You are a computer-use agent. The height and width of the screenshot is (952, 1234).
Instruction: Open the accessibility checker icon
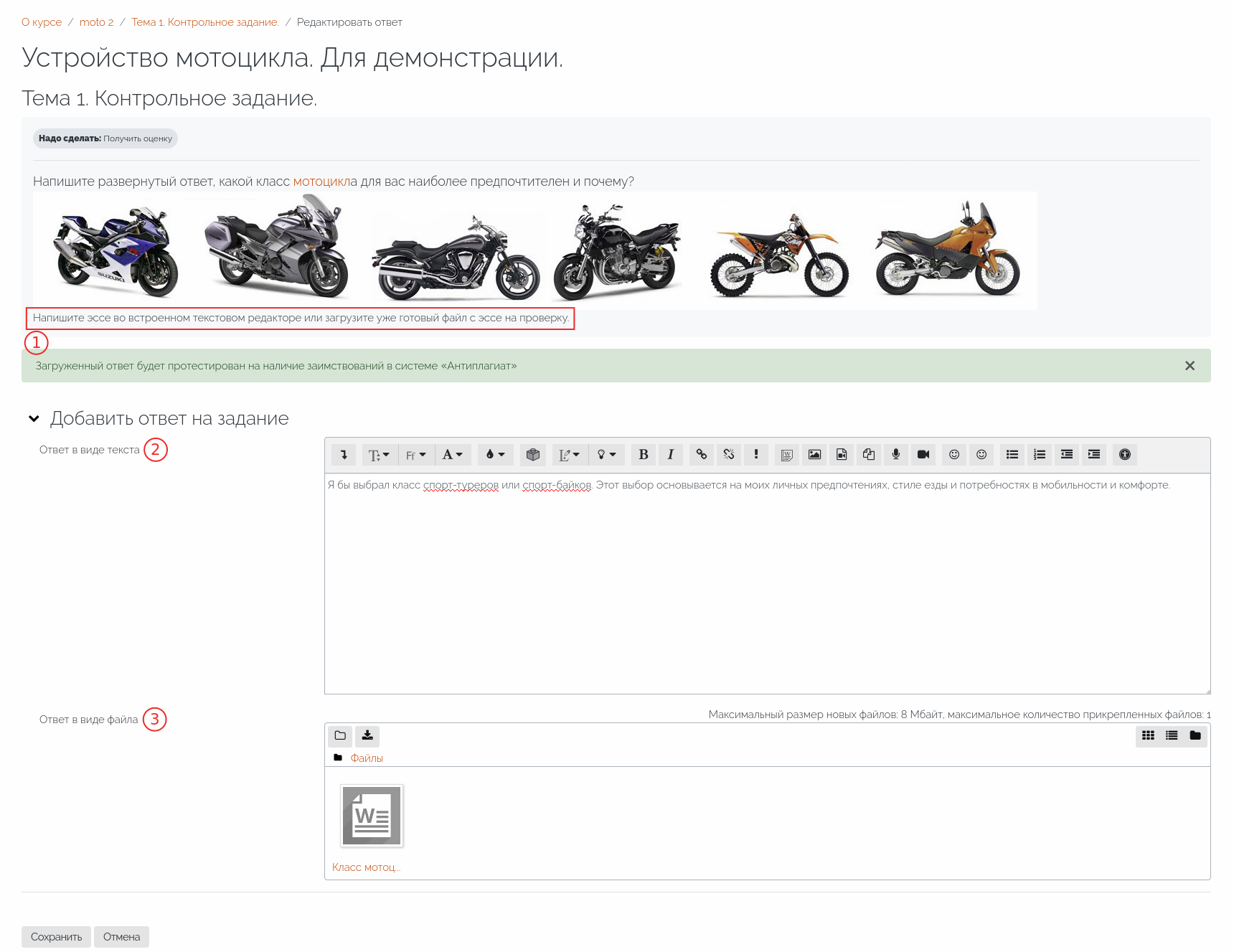pos(1124,455)
